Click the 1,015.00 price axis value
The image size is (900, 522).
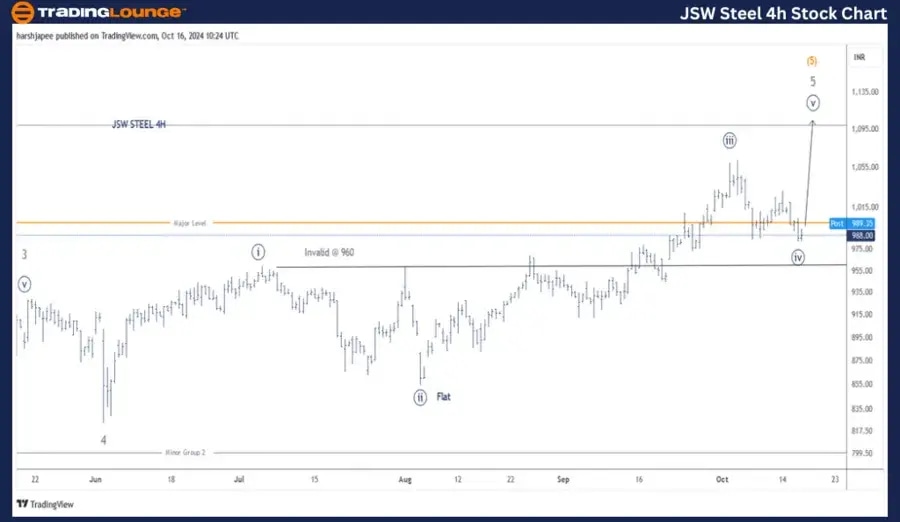(x=865, y=207)
